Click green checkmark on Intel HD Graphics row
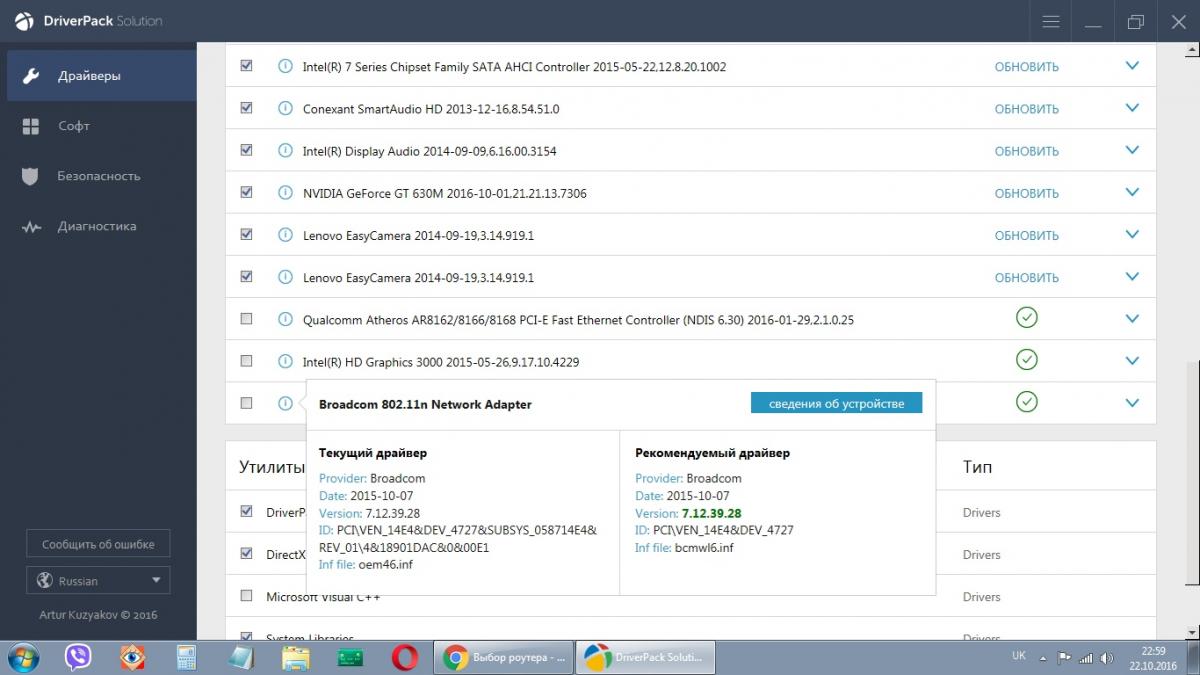Screen dimensions: 1200x675 click(1026, 360)
